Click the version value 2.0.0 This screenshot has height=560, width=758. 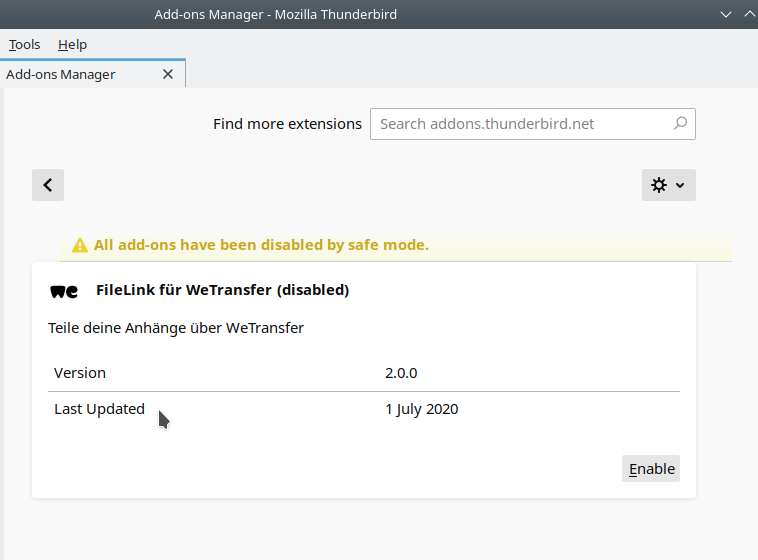[x=401, y=373]
